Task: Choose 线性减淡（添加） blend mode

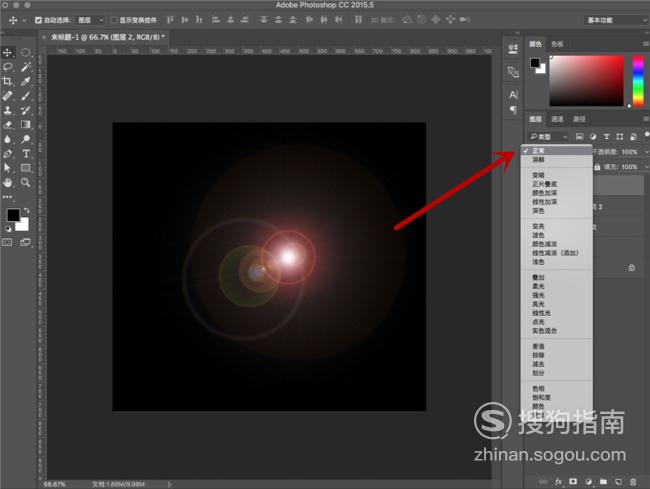Action: point(557,253)
